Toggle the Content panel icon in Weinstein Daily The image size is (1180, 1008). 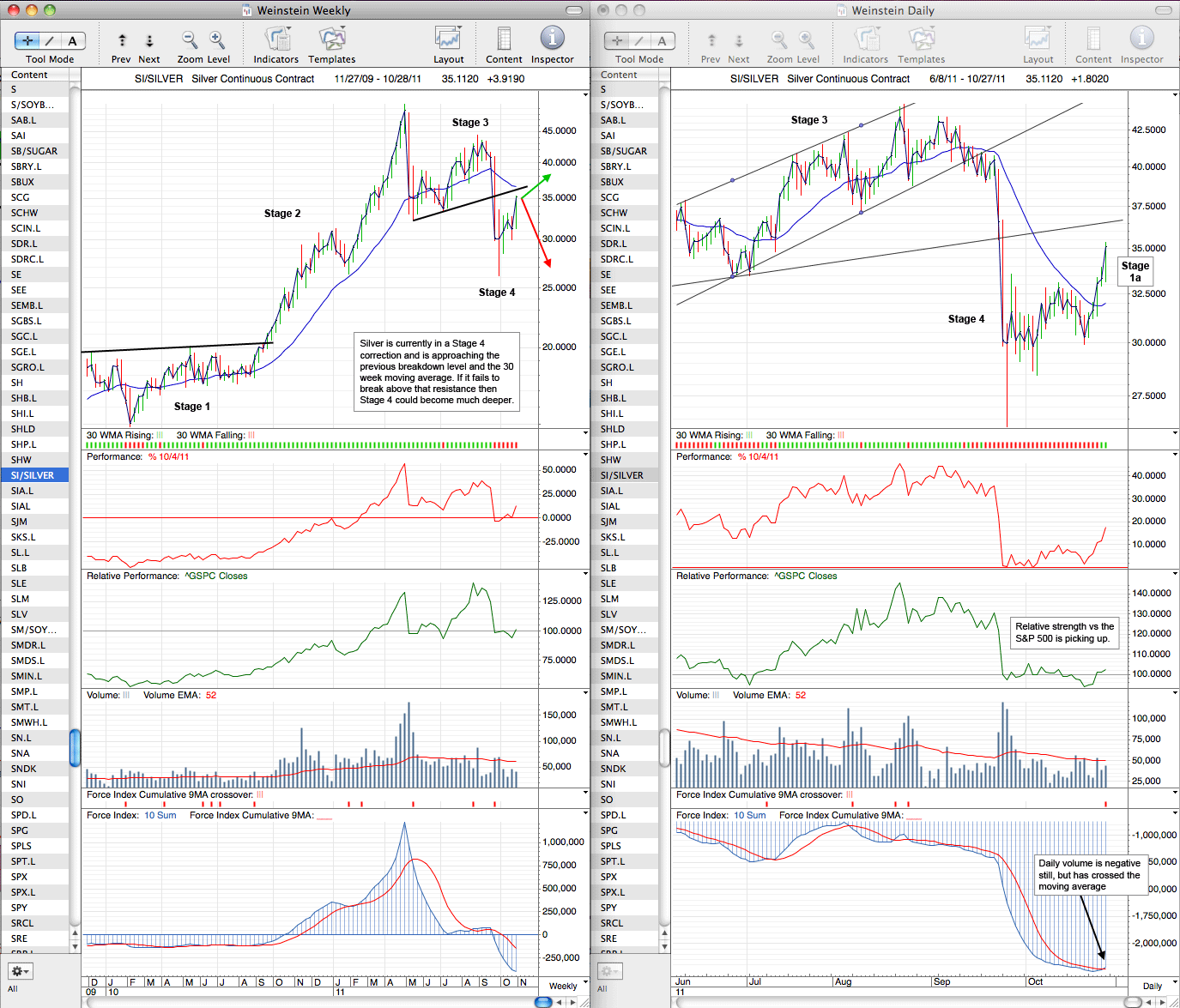(1093, 39)
